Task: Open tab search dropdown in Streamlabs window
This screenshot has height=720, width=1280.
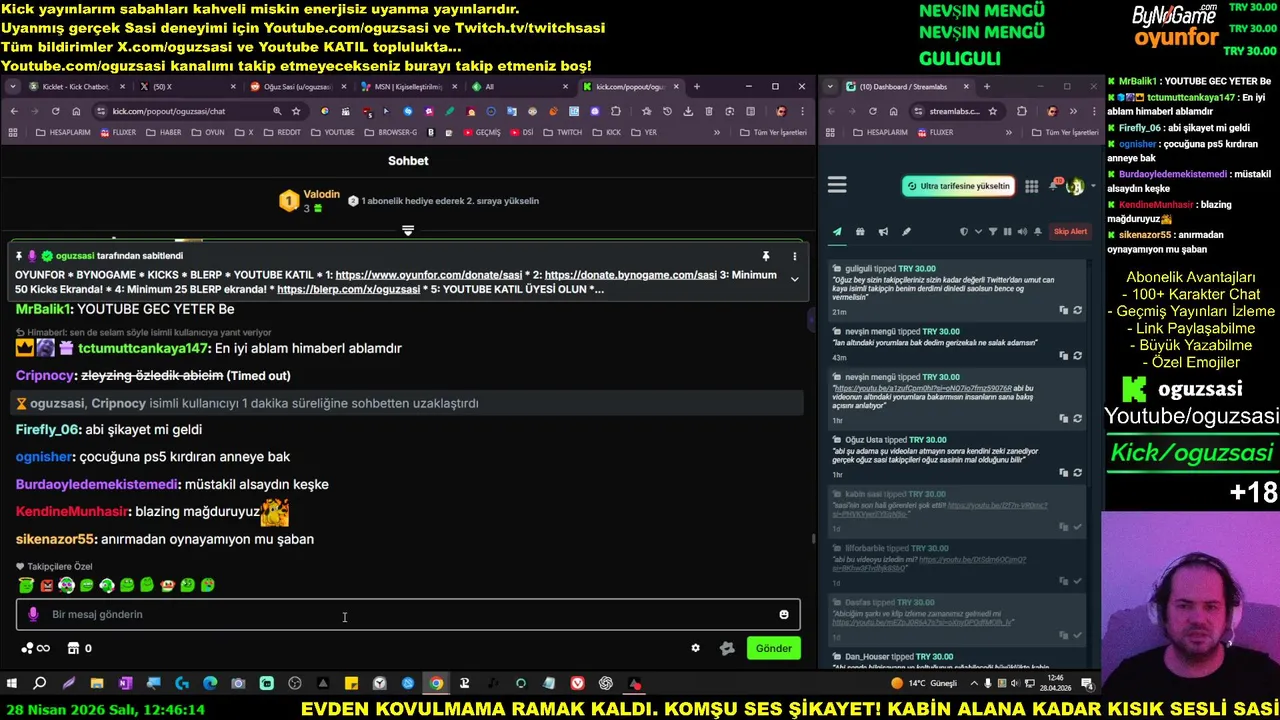Action: pos(830,87)
